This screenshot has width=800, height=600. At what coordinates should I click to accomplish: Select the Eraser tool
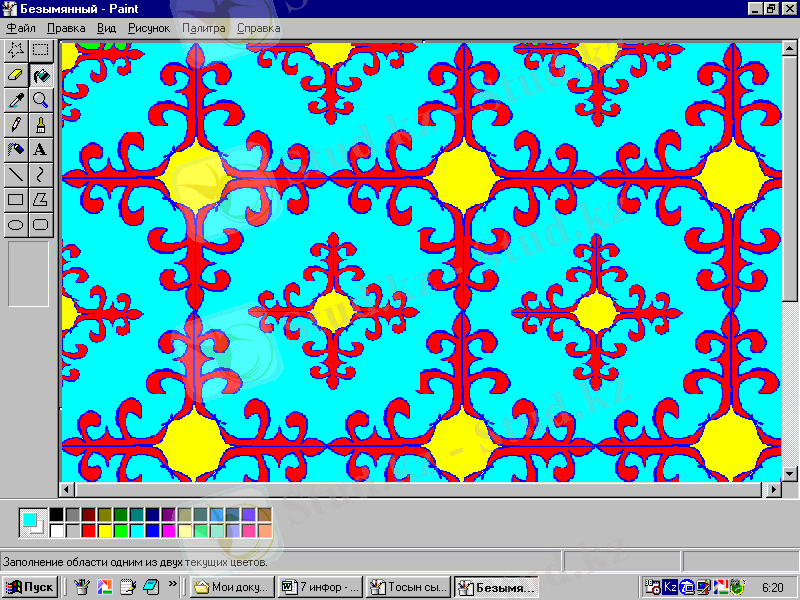tap(15, 74)
